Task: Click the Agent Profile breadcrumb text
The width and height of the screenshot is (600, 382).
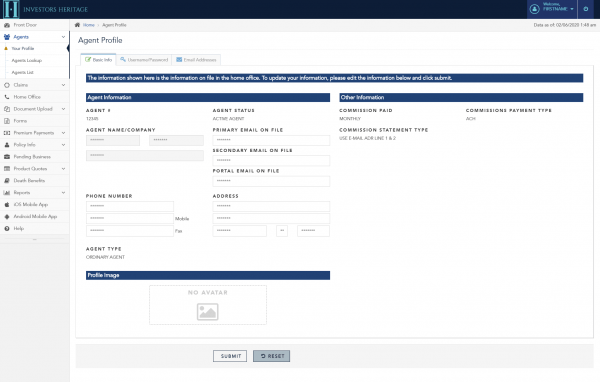Action: pos(114,25)
